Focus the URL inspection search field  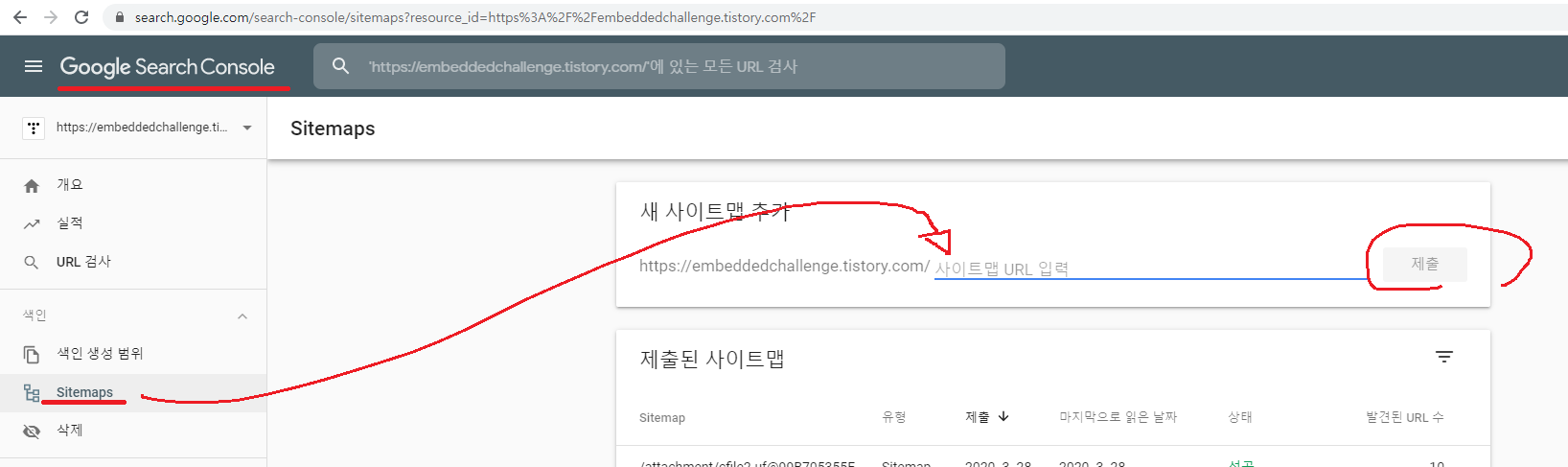[659, 66]
